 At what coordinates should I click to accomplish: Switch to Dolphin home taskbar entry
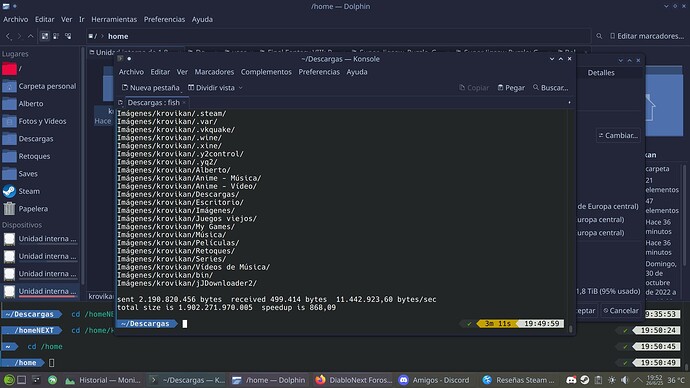tap(269, 380)
